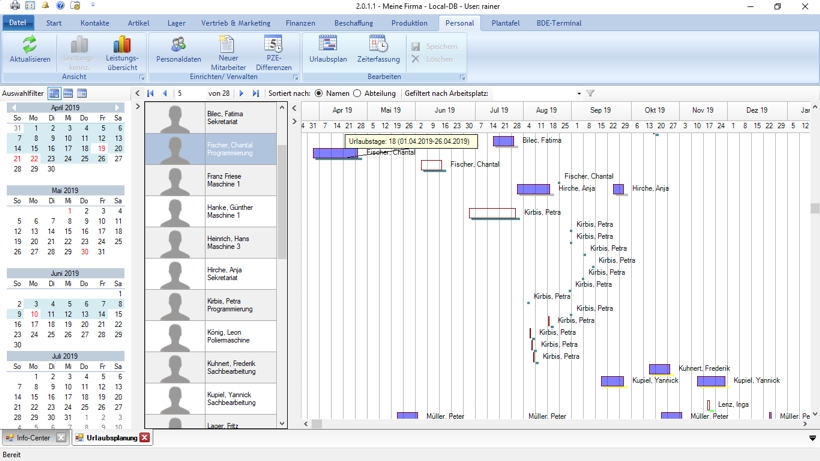The height and width of the screenshot is (461, 820).
Task: Sort by Abteilung radio button
Action: pyautogui.click(x=357, y=94)
